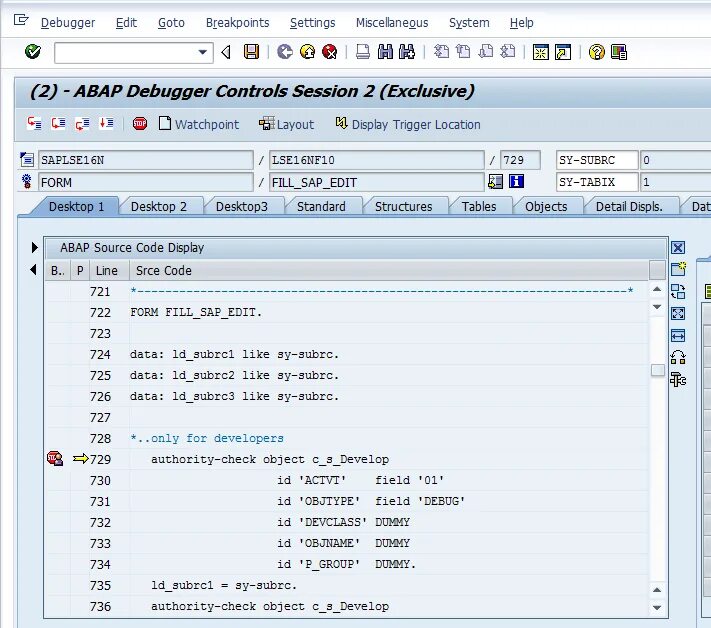The image size is (711, 628).
Task: Click the Print icon
Action: pyautogui.click(x=362, y=52)
